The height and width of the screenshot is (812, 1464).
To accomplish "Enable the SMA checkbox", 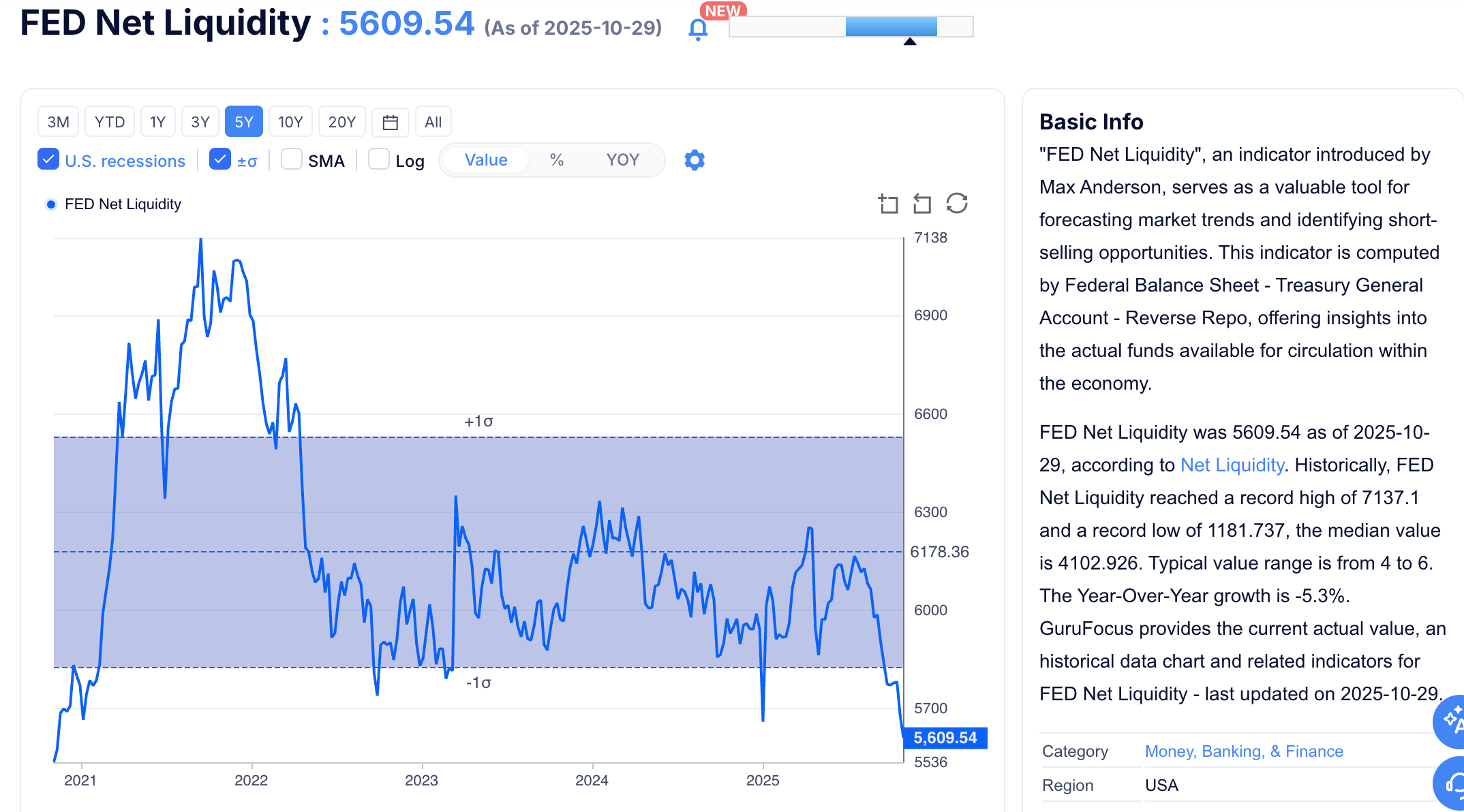I will click(x=292, y=159).
